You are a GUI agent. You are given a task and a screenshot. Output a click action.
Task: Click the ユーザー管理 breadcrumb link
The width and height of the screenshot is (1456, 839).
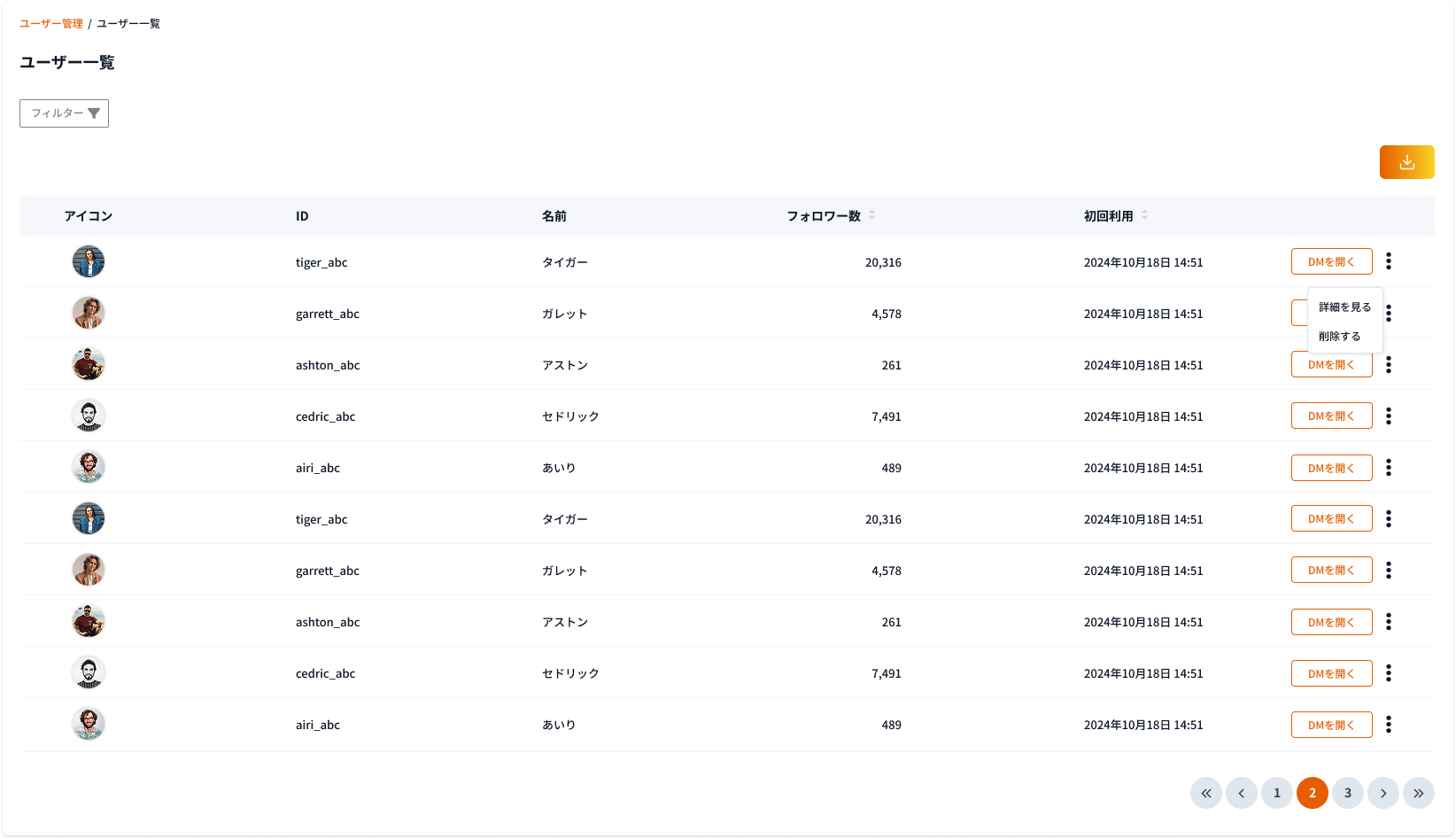51,24
